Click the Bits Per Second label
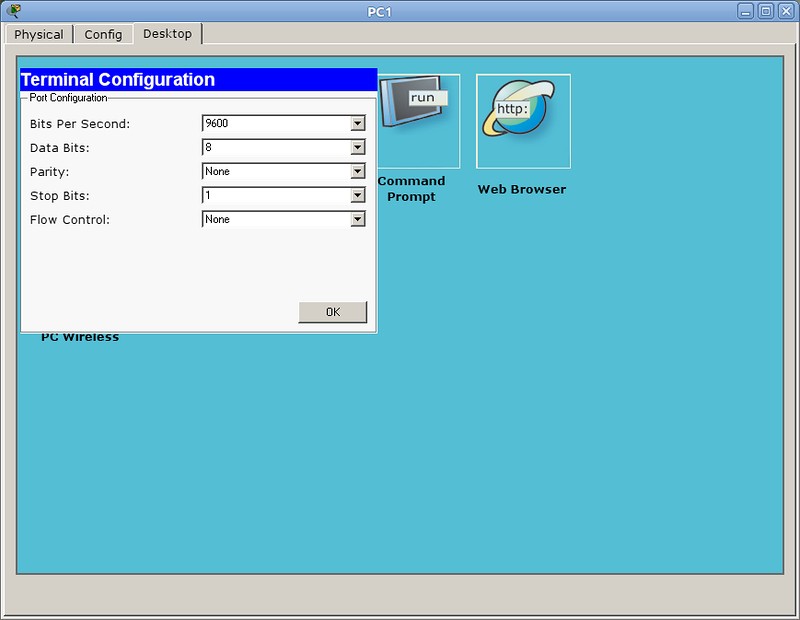The width and height of the screenshot is (800, 620). 80,124
